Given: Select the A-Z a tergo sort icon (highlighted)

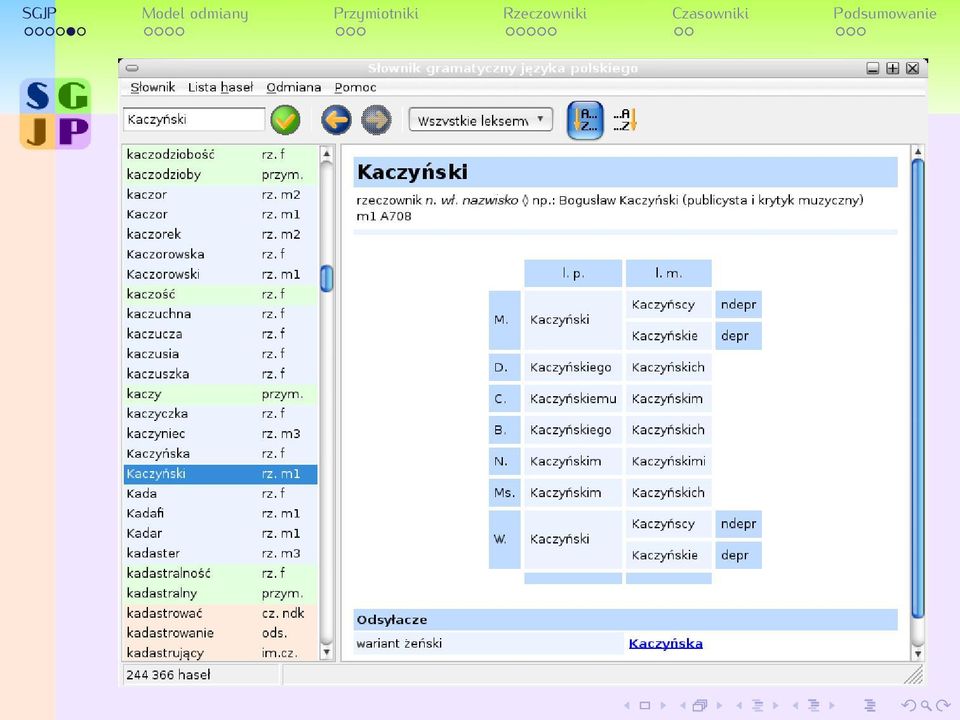Looking at the screenshot, I should point(585,120).
